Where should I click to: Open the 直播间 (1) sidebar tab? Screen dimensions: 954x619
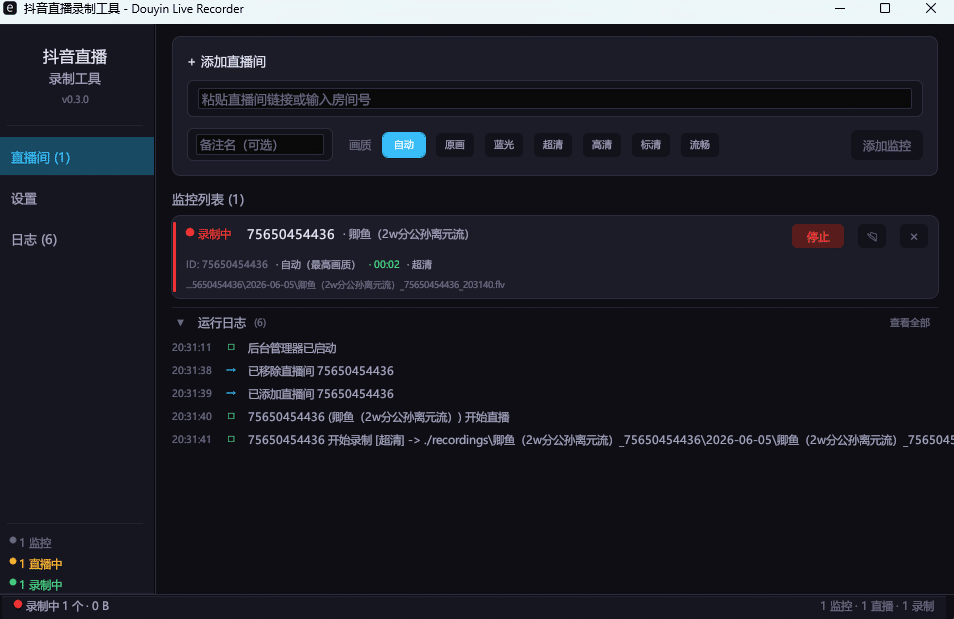[77, 157]
